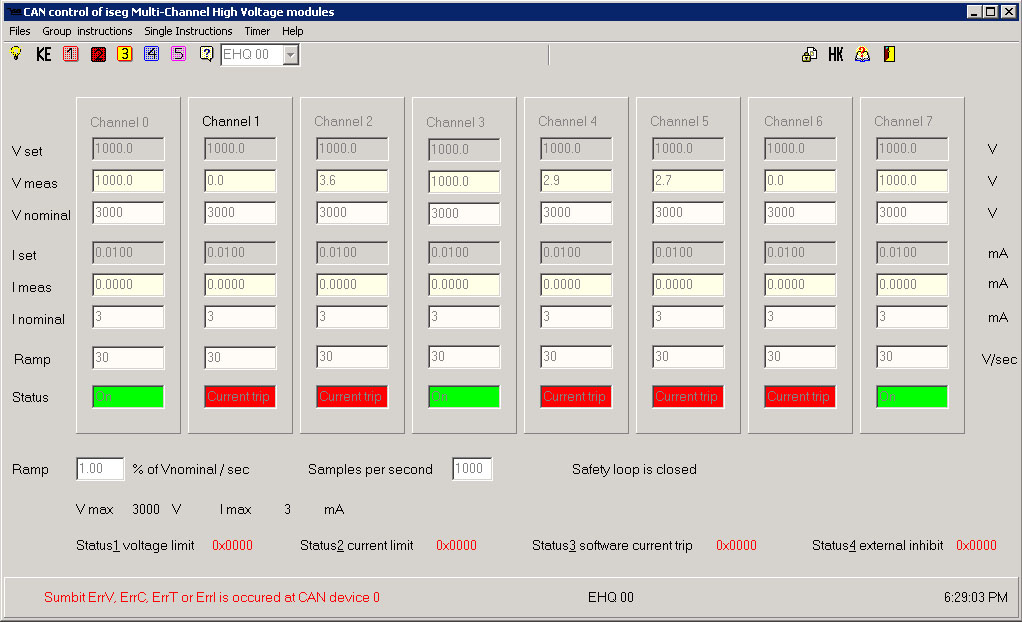Click the Channel 6 heading label
Screen dimensions: 1022x622
[793, 121]
